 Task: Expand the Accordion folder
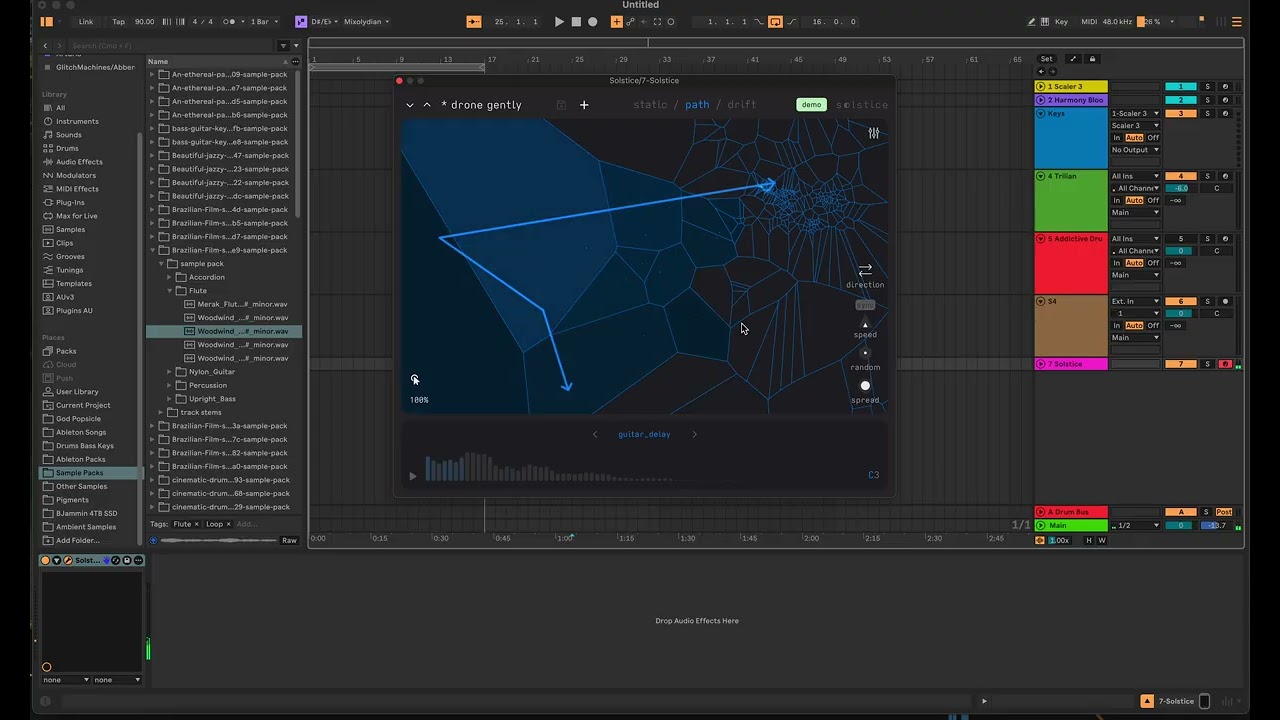click(x=170, y=277)
